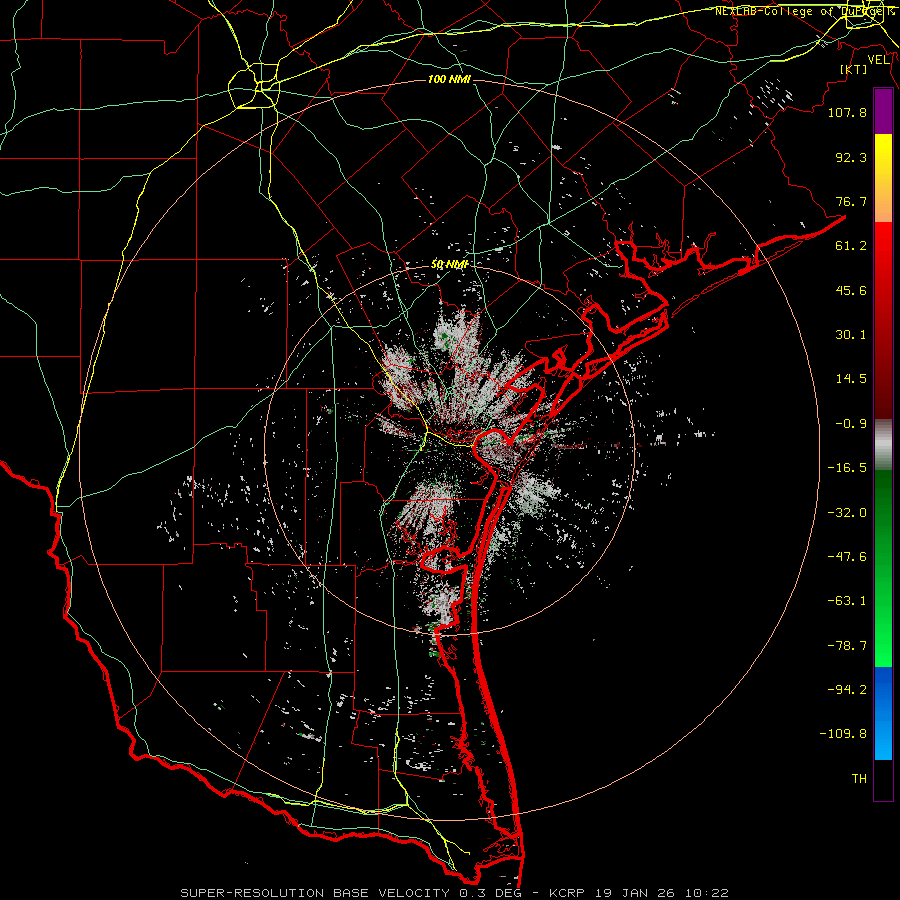Click the -47.6 velocity scale value
Screen dimensions: 900x900
tap(847, 557)
